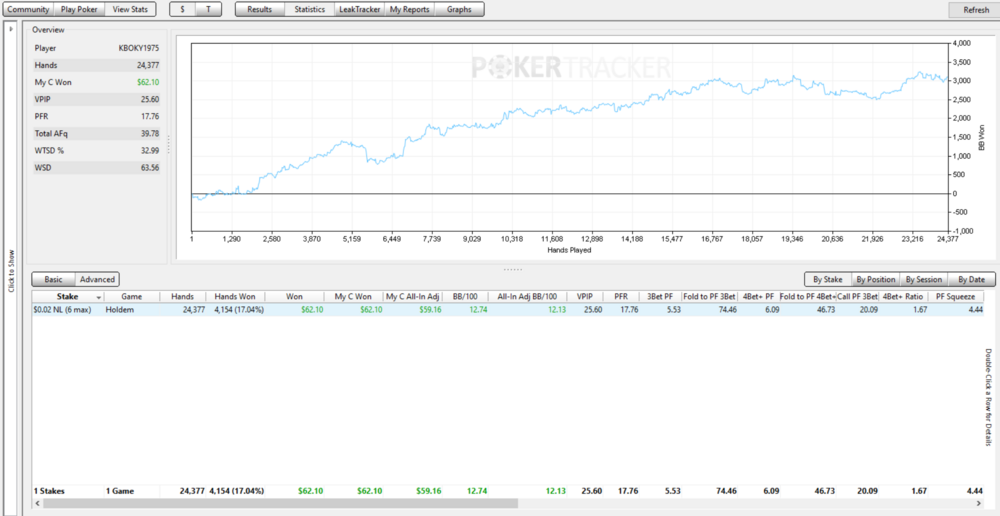Switch to the Play Poker tab
The image size is (1000, 516).
[80, 9]
